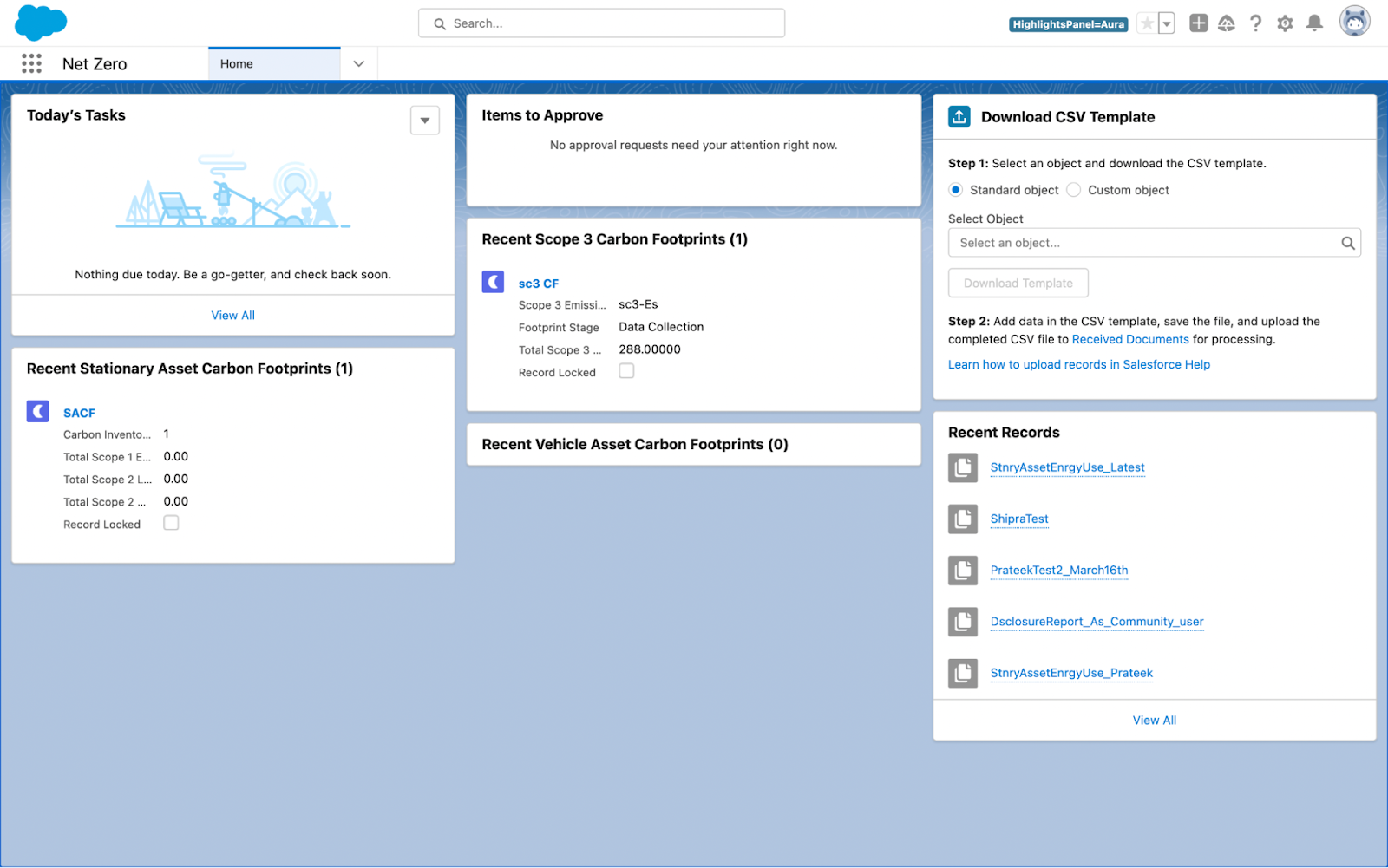Click the StnryAssetEnrgyUse_Latest file icon
The width and height of the screenshot is (1388, 868).
(963, 468)
